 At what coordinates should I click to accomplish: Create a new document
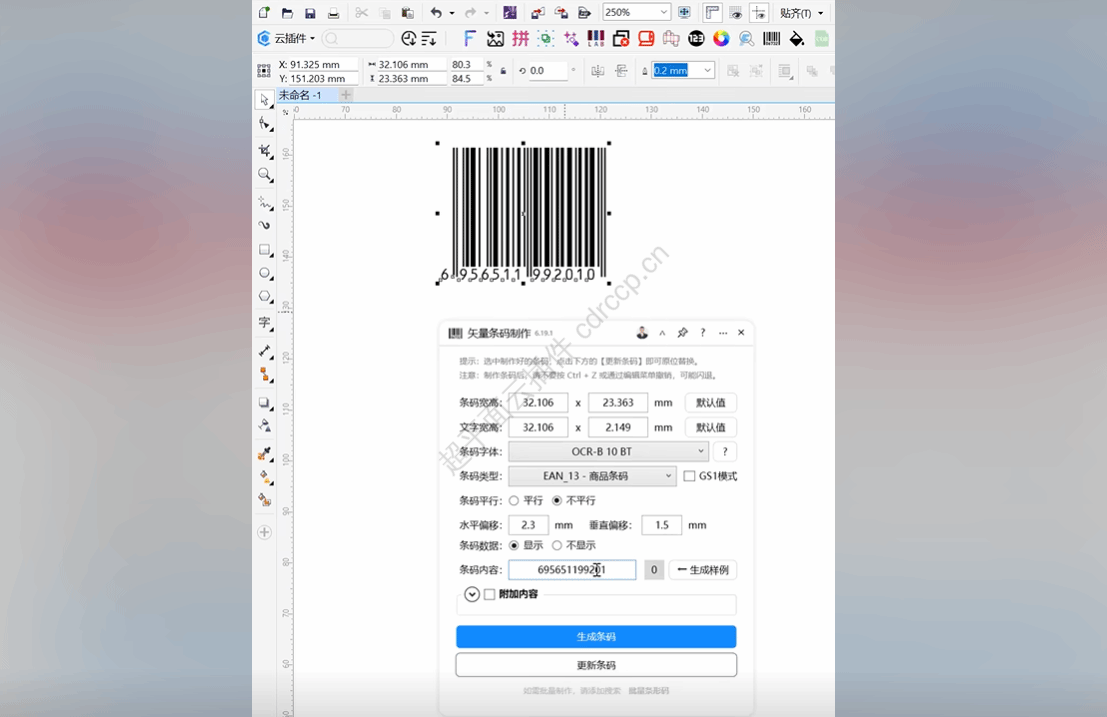tap(264, 12)
